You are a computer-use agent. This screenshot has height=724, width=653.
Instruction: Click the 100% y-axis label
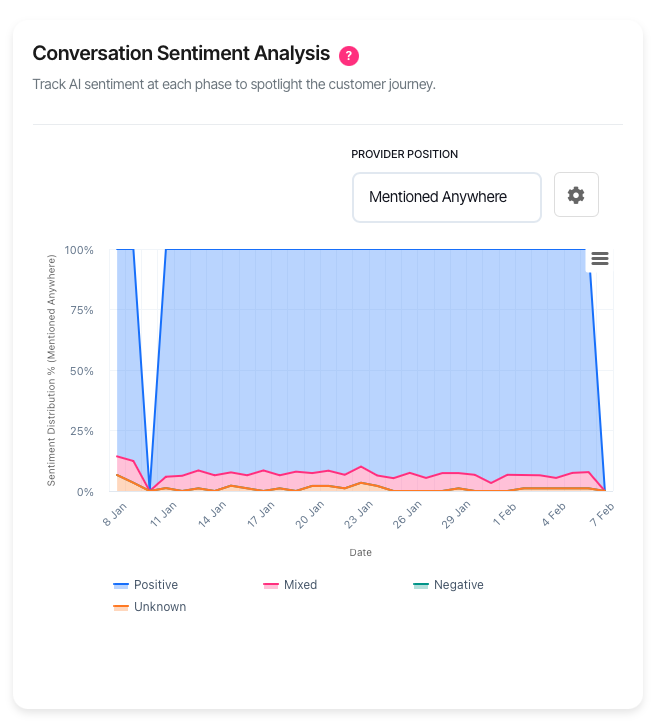(79, 250)
